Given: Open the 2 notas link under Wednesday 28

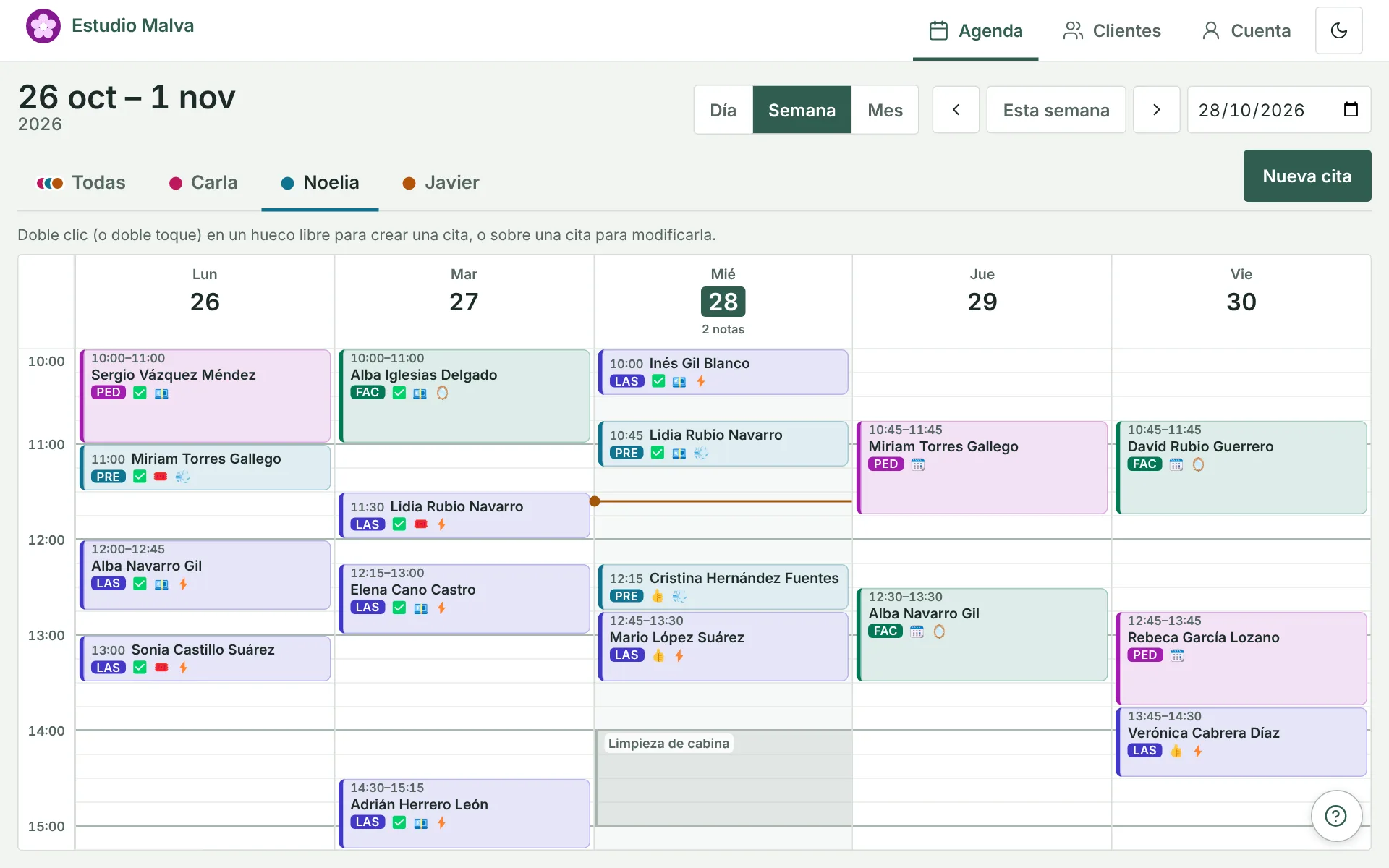Looking at the screenshot, I should pyautogui.click(x=723, y=329).
